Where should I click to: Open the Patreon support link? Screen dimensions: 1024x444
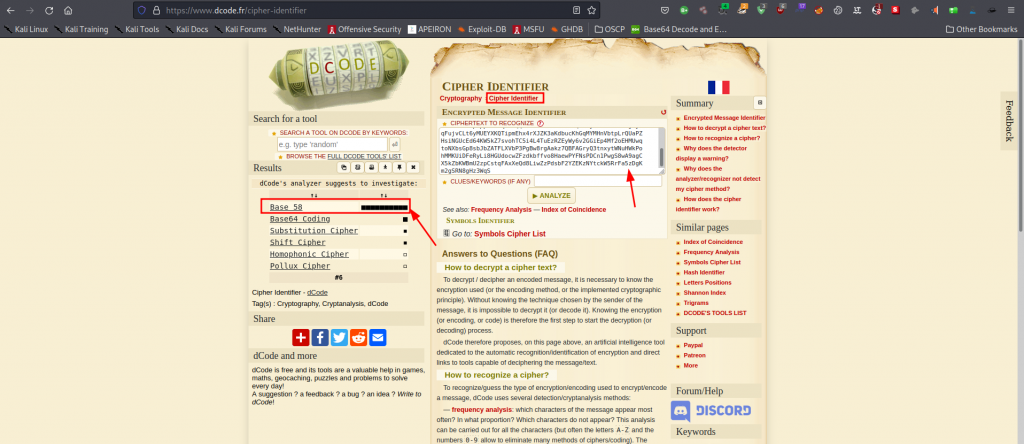[x=694, y=355]
